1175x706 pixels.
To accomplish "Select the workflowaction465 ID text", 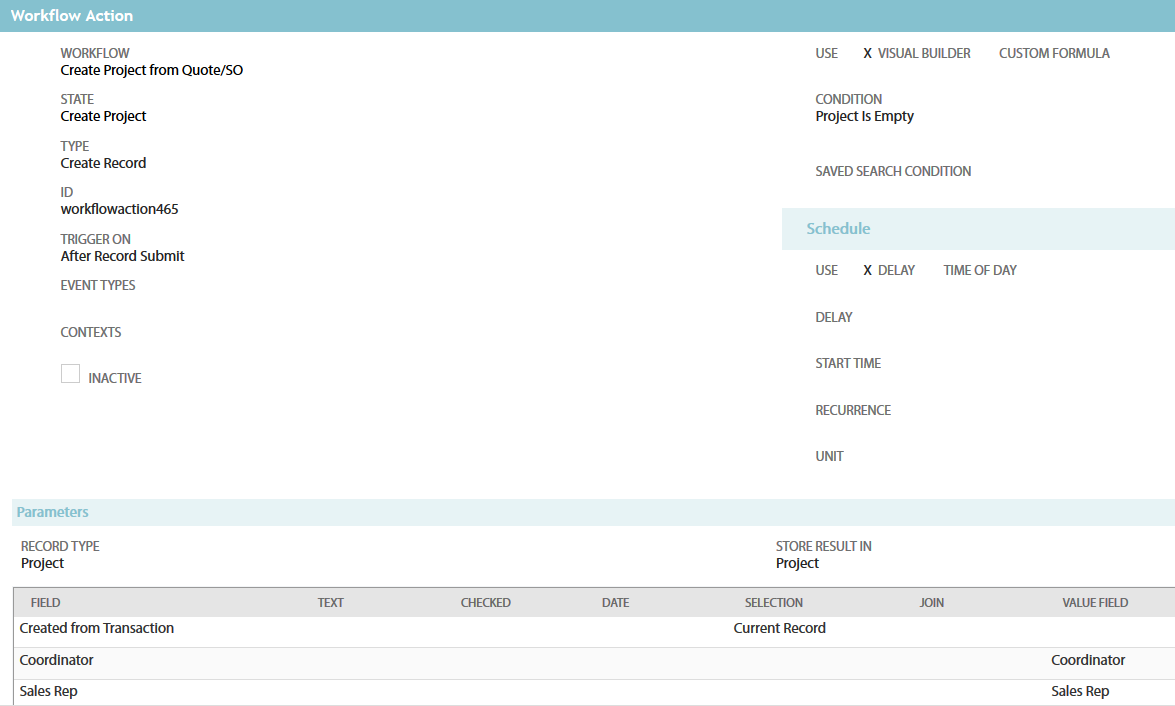I will [x=119, y=209].
